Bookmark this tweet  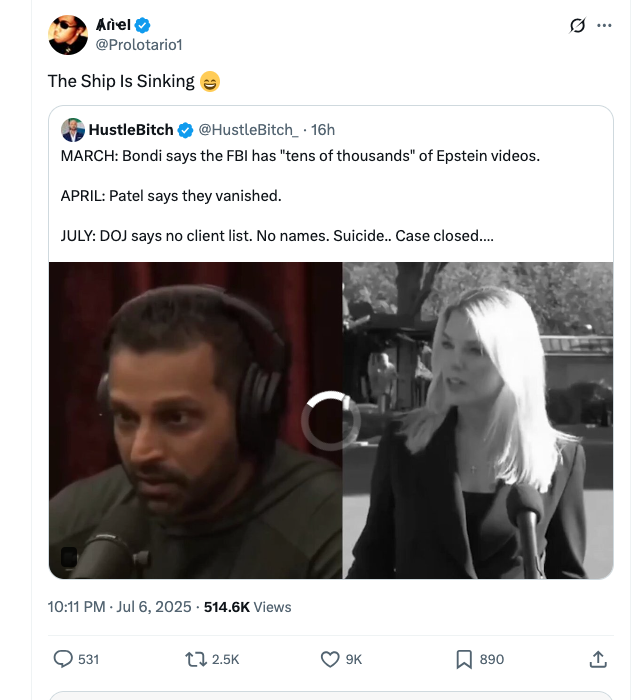(464, 659)
